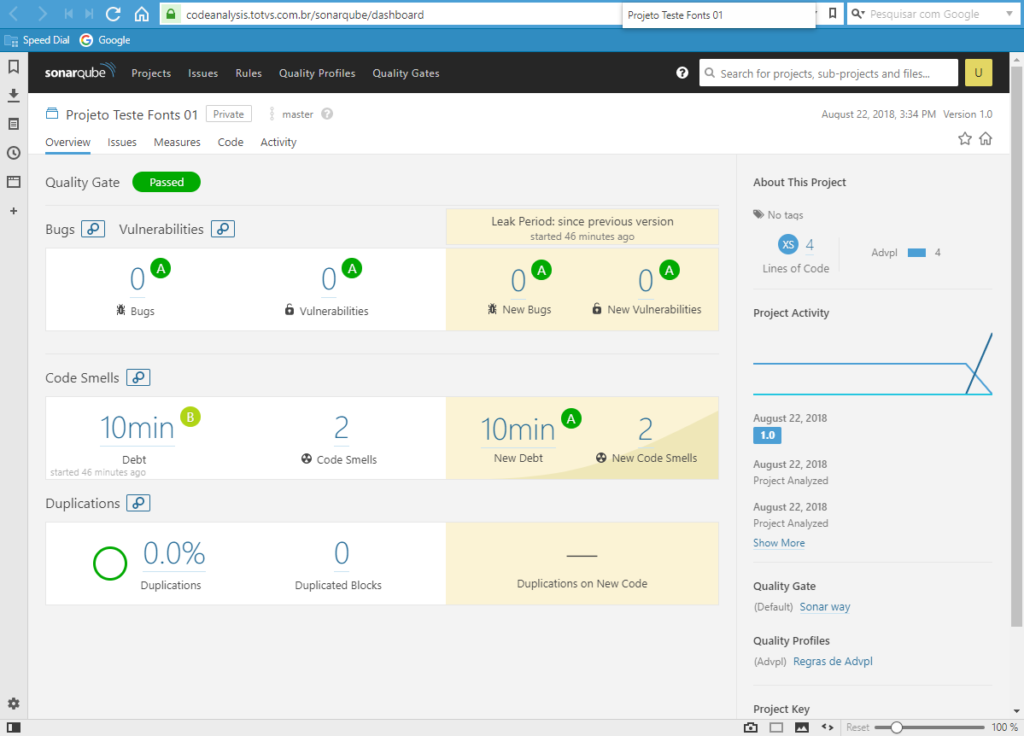
Task: Switch to the Code tab
Action: (x=231, y=142)
